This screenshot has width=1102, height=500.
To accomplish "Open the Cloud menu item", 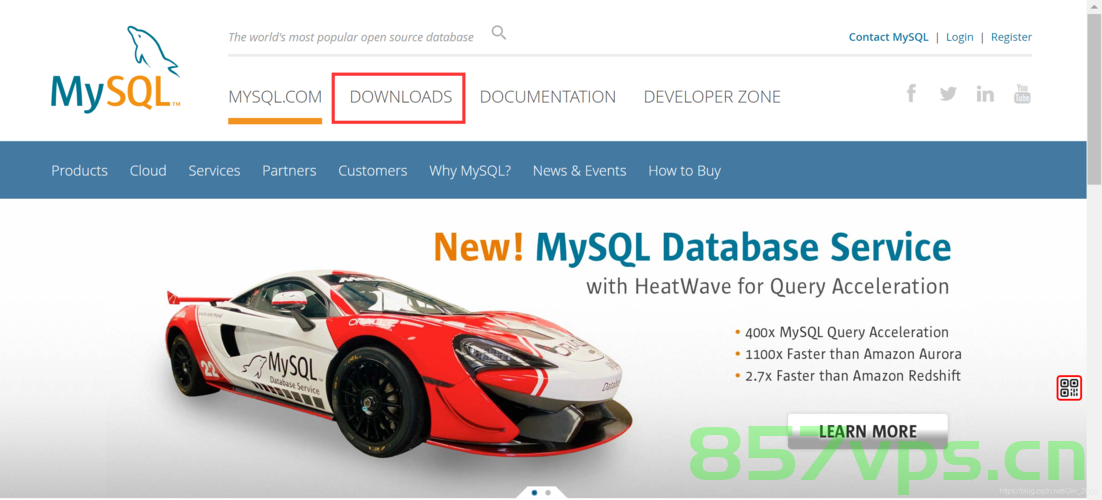I will coord(148,171).
